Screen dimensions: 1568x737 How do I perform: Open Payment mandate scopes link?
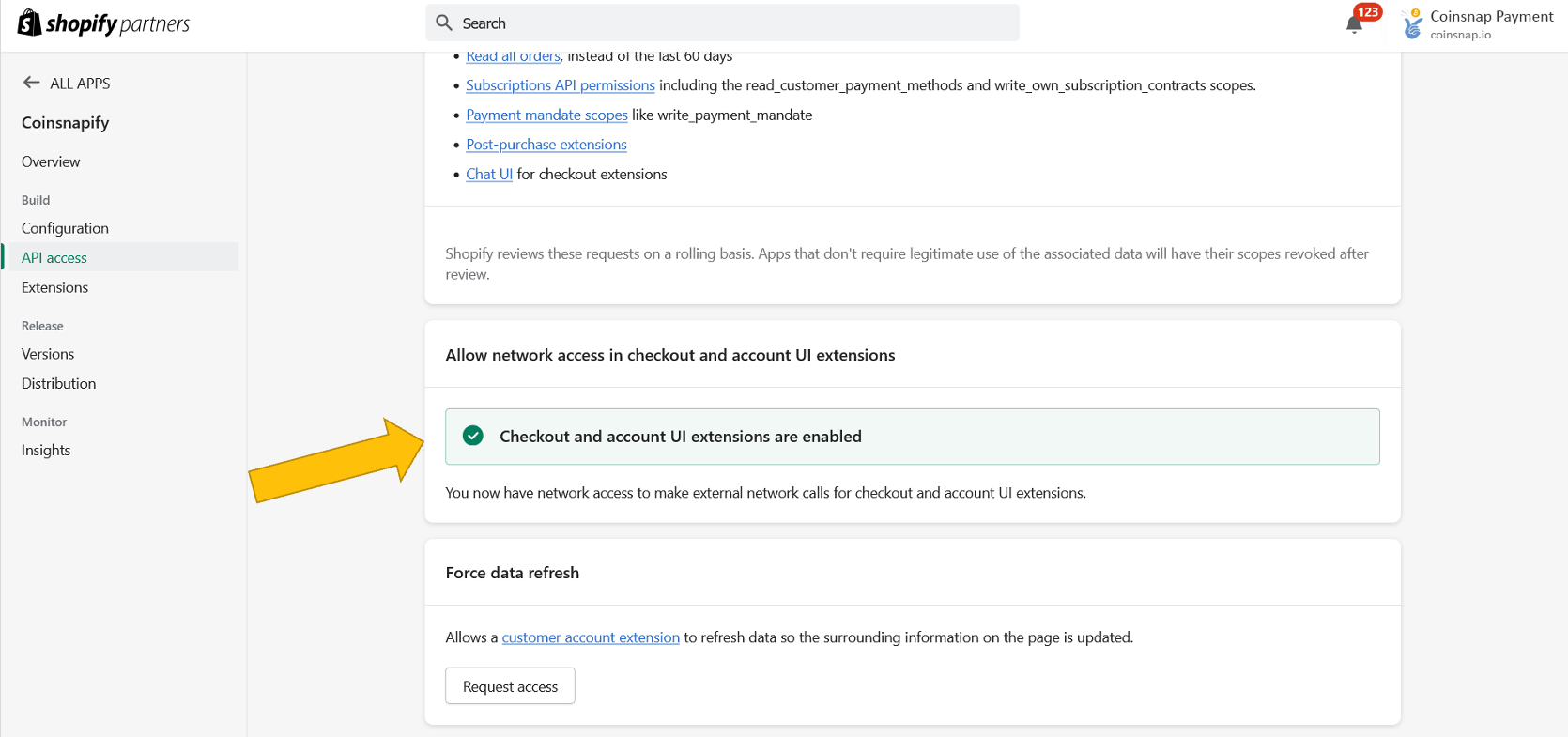[x=546, y=115]
